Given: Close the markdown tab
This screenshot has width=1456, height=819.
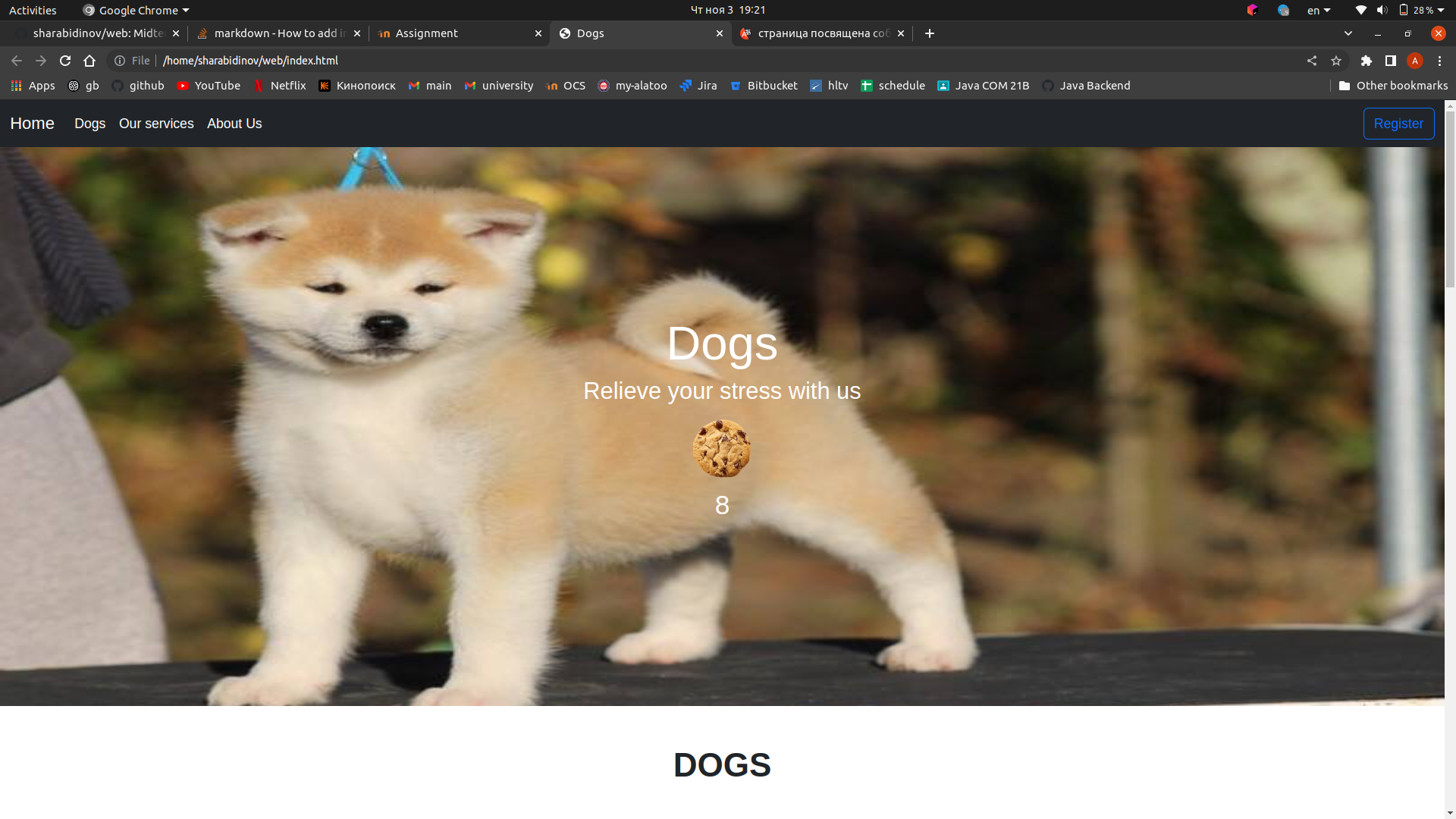Looking at the screenshot, I should [357, 33].
